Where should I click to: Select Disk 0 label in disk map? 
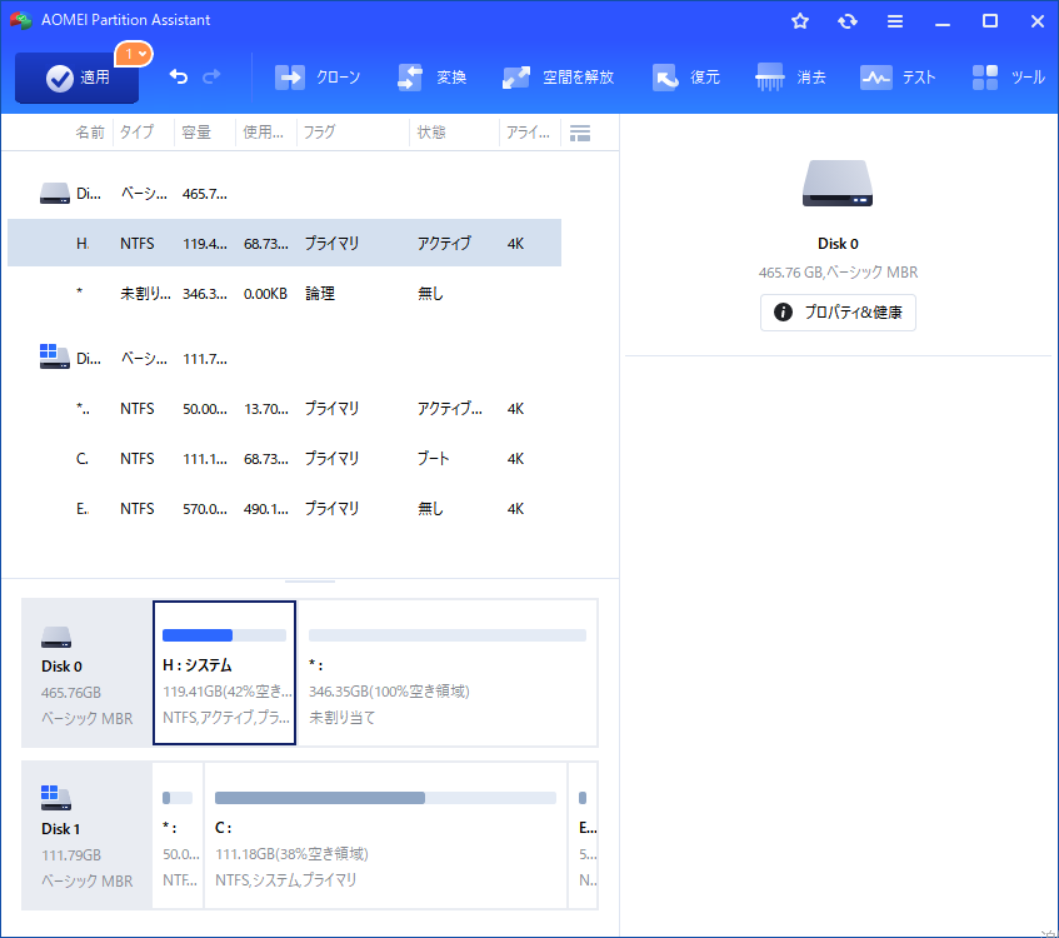click(61, 667)
